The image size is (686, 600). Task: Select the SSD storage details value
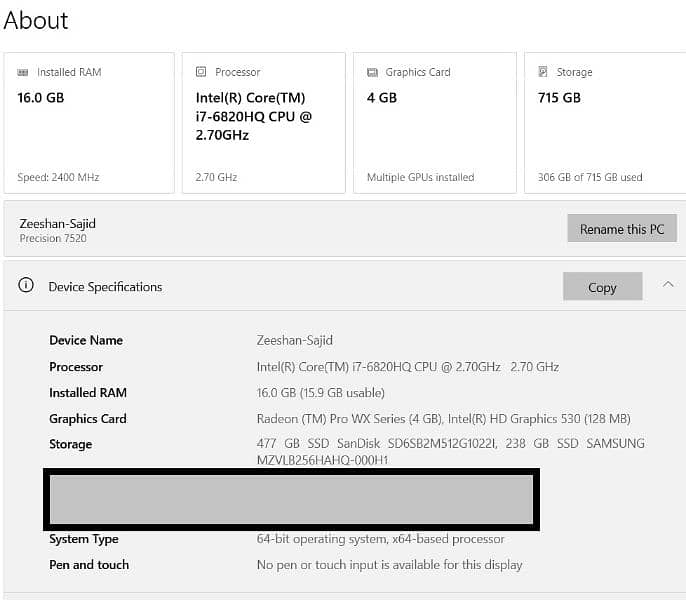451,451
